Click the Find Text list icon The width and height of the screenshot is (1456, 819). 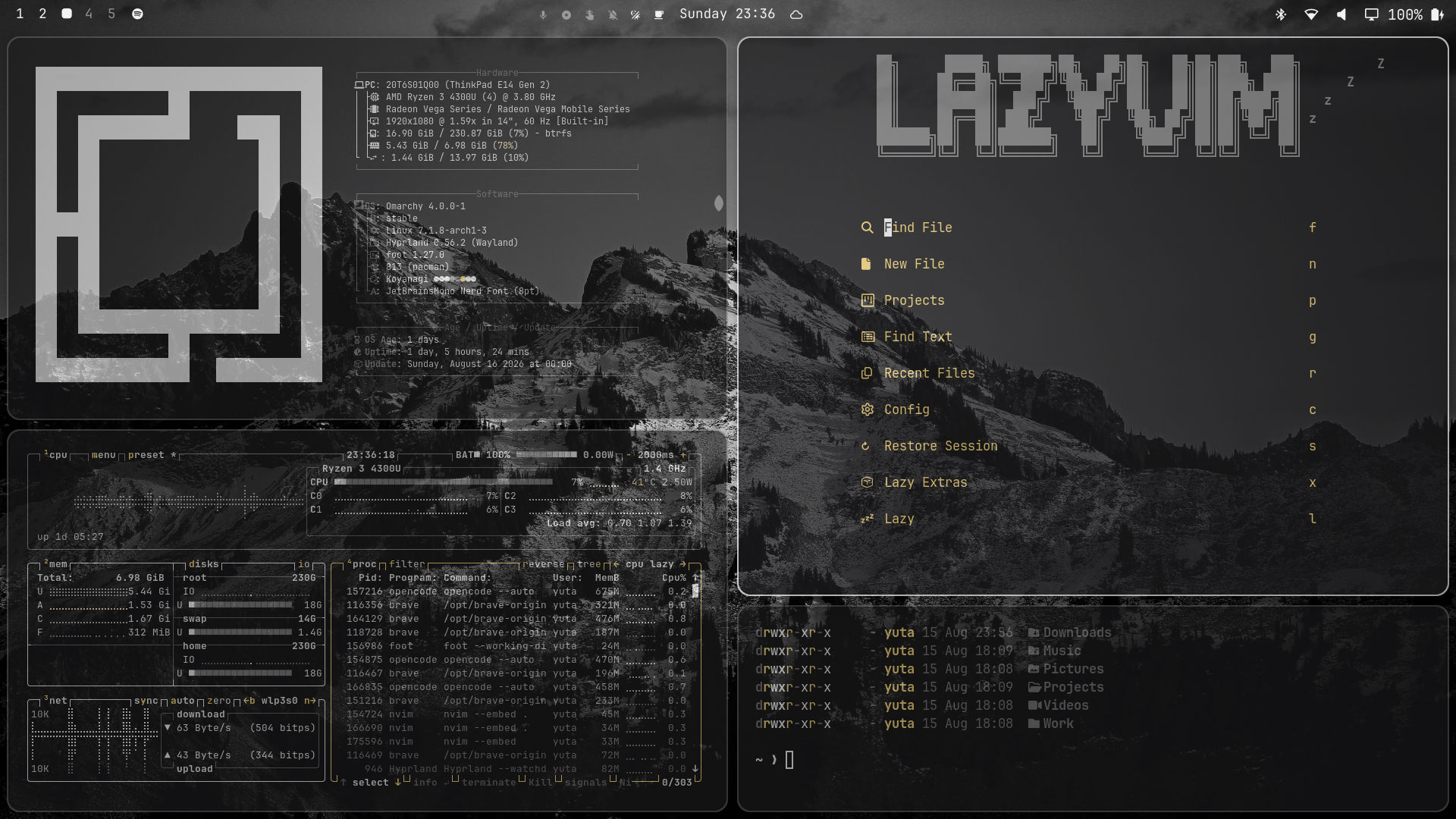tap(868, 337)
